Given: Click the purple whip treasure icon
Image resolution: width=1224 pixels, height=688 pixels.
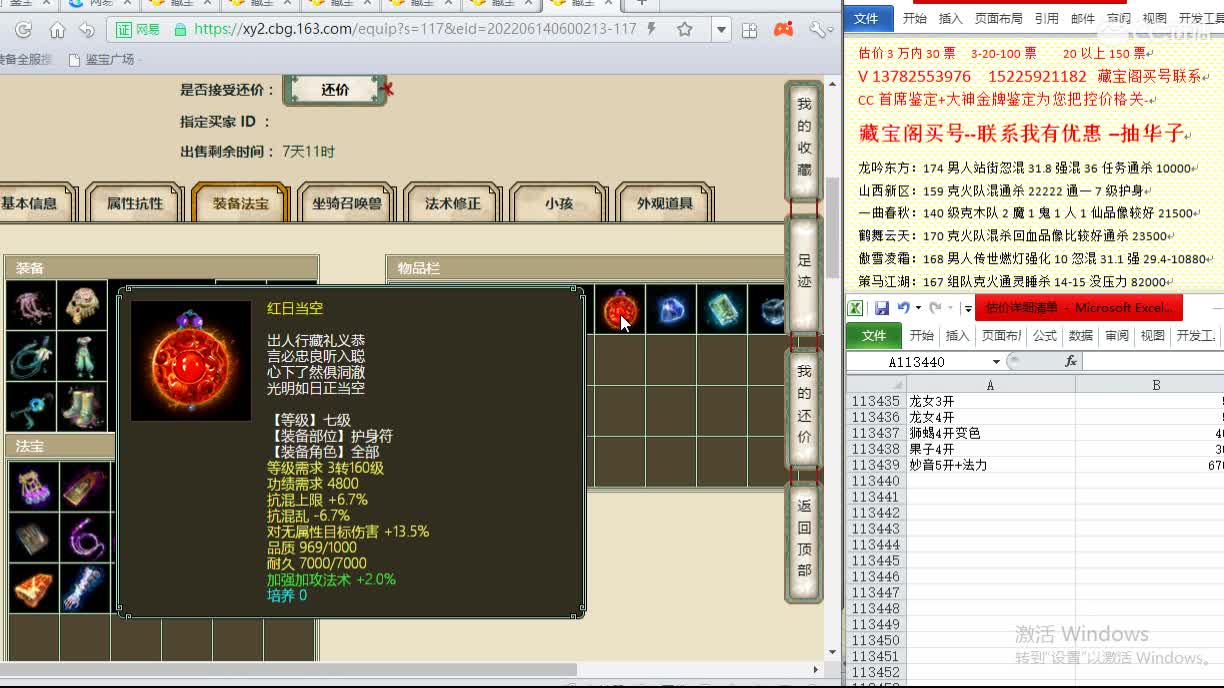Looking at the screenshot, I should [85, 537].
